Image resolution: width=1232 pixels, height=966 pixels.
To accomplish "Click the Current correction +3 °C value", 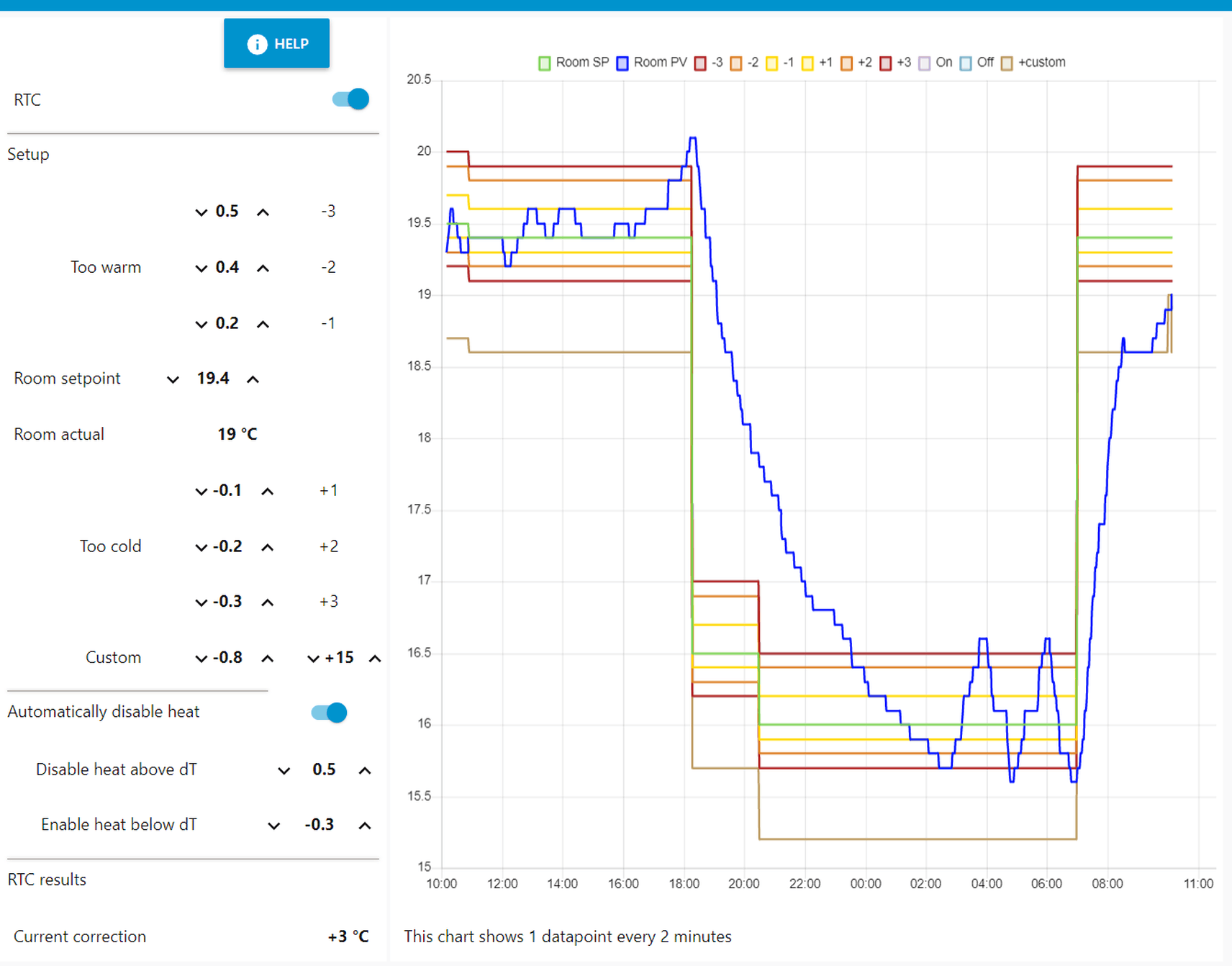I will pyautogui.click(x=348, y=936).
